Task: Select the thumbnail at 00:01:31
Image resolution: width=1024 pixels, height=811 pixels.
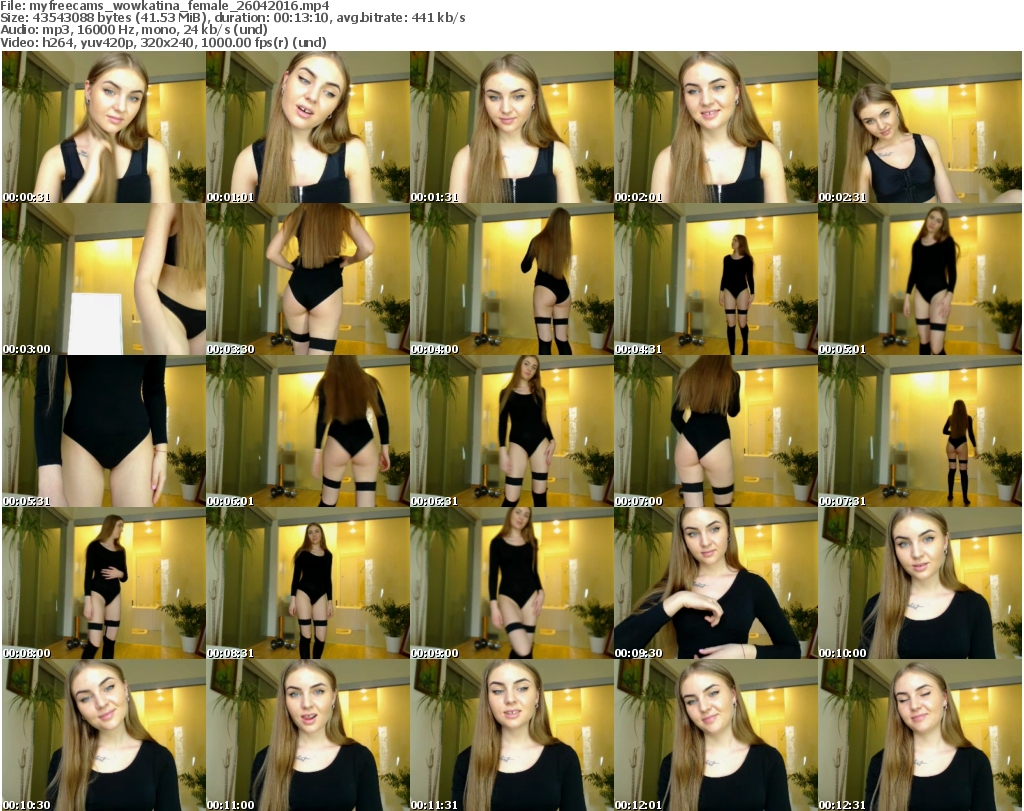Action: pyautogui.click(x=511, y=127)
